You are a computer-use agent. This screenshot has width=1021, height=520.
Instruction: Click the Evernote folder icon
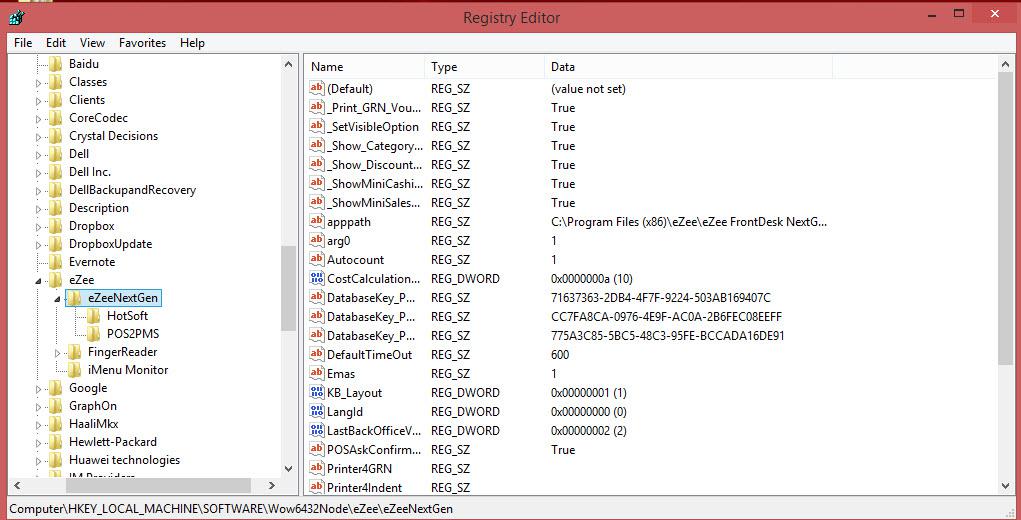[56, 262]
